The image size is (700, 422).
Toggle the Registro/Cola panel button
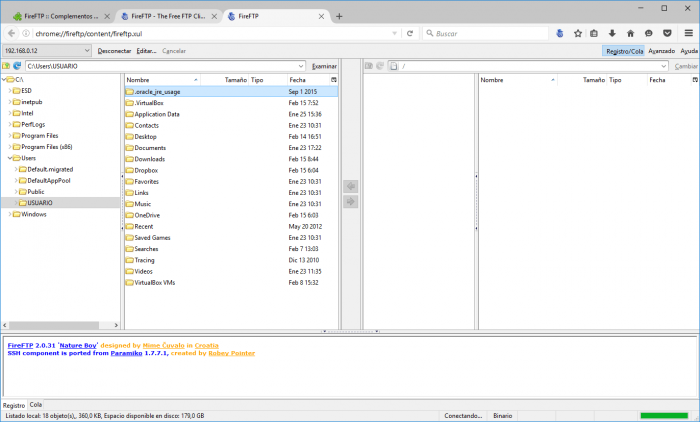pos(624,51)
